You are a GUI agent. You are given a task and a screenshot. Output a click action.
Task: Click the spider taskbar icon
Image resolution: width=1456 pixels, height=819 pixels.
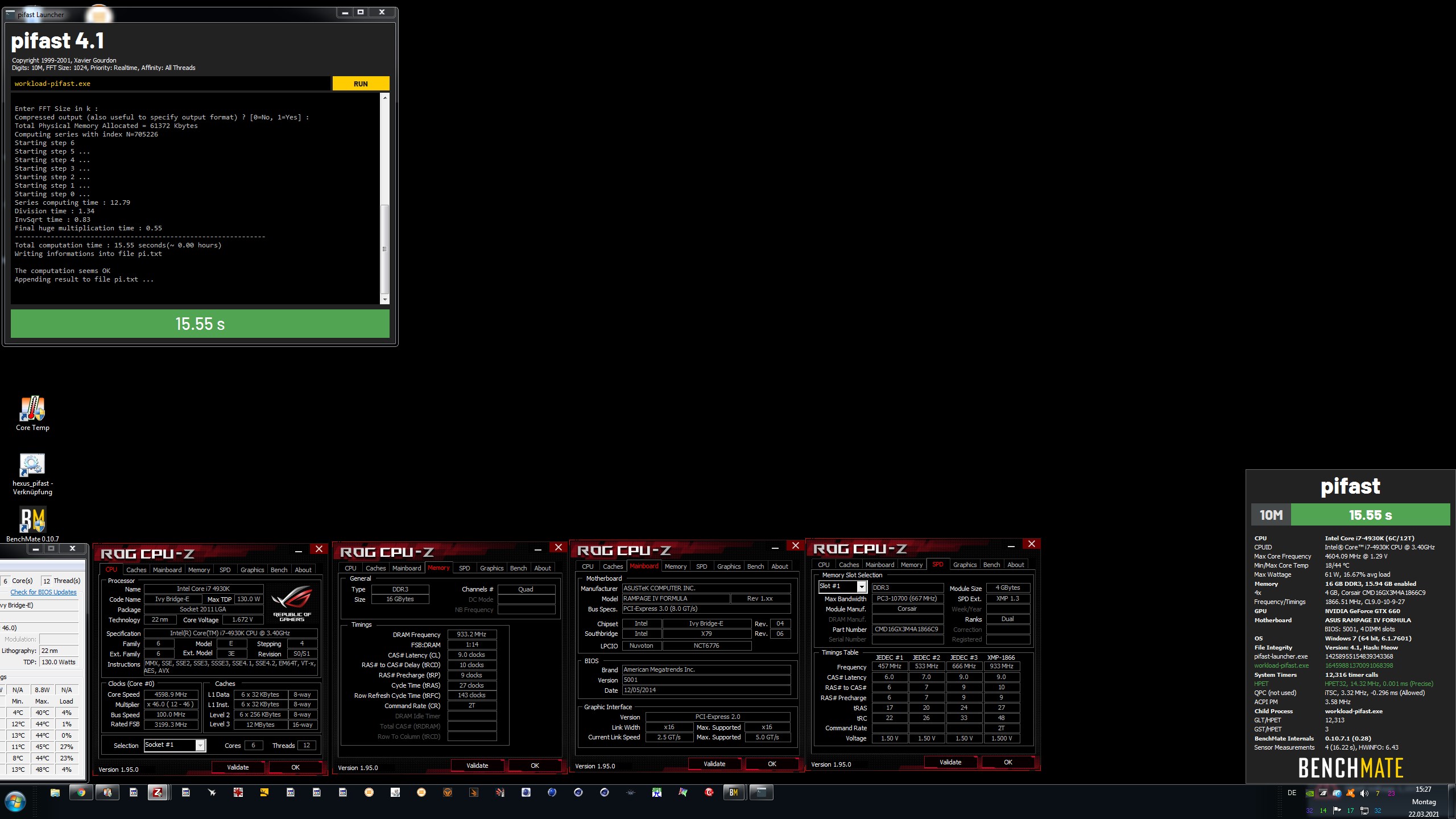(x=631, y=792)
